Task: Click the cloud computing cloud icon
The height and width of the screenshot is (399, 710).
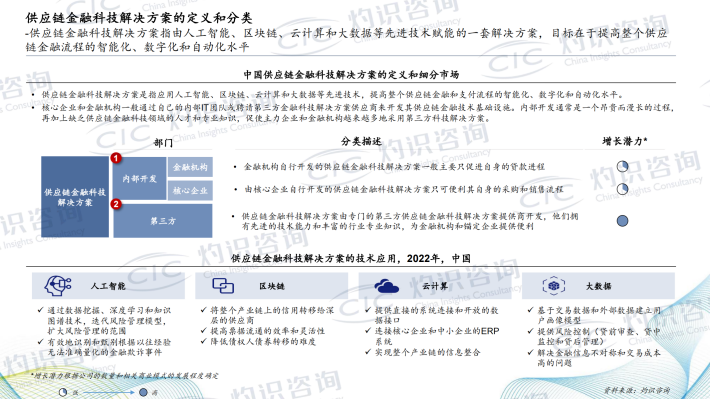Action: [x=386, y=286]
